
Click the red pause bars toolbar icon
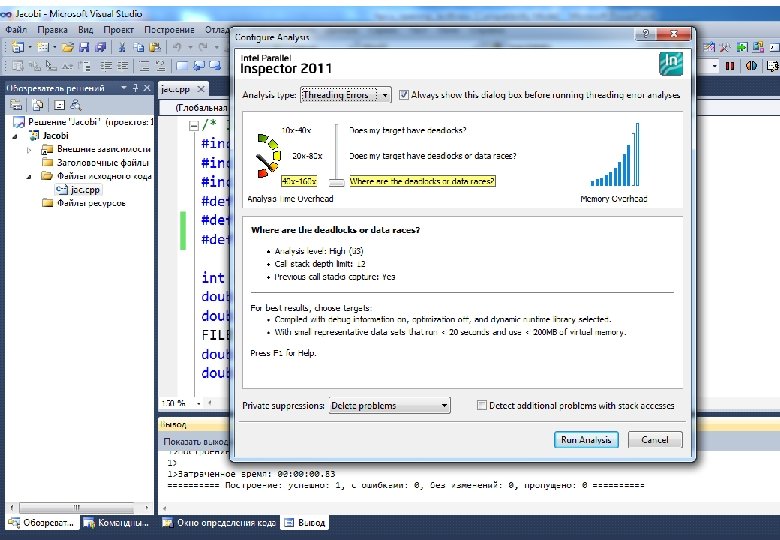click(730, 66)
